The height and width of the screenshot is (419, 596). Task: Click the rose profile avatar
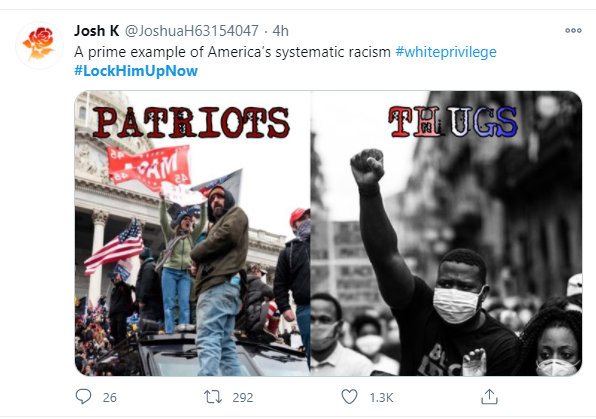click(x=39, y=45)
